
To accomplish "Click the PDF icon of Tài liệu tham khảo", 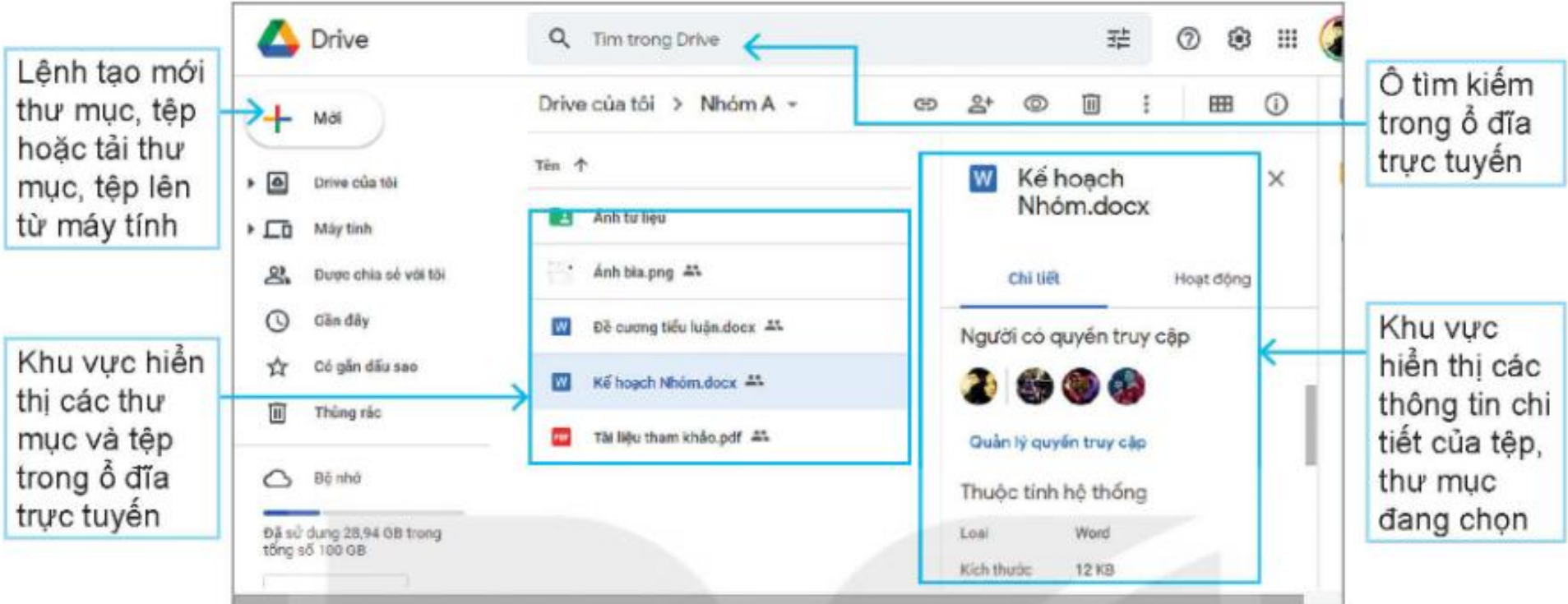I will [x=561, y=437].
